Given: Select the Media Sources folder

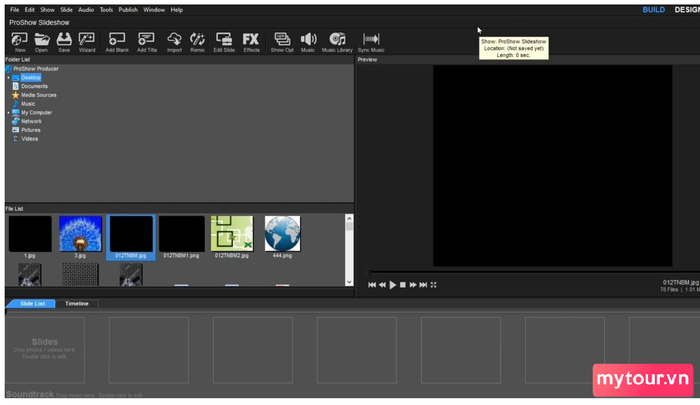Looking at the screenshot, I should (x=38, y=95).
